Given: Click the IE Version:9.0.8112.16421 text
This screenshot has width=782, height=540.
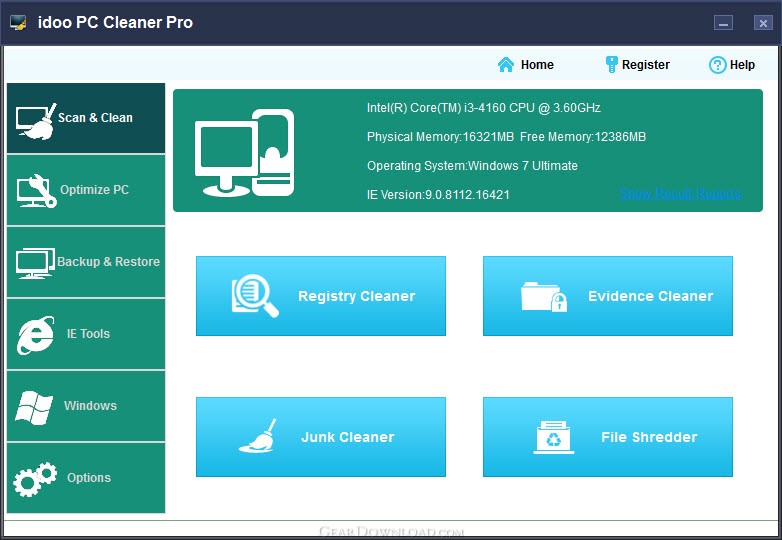Looking at the screenshot, I should click(438, 194).
